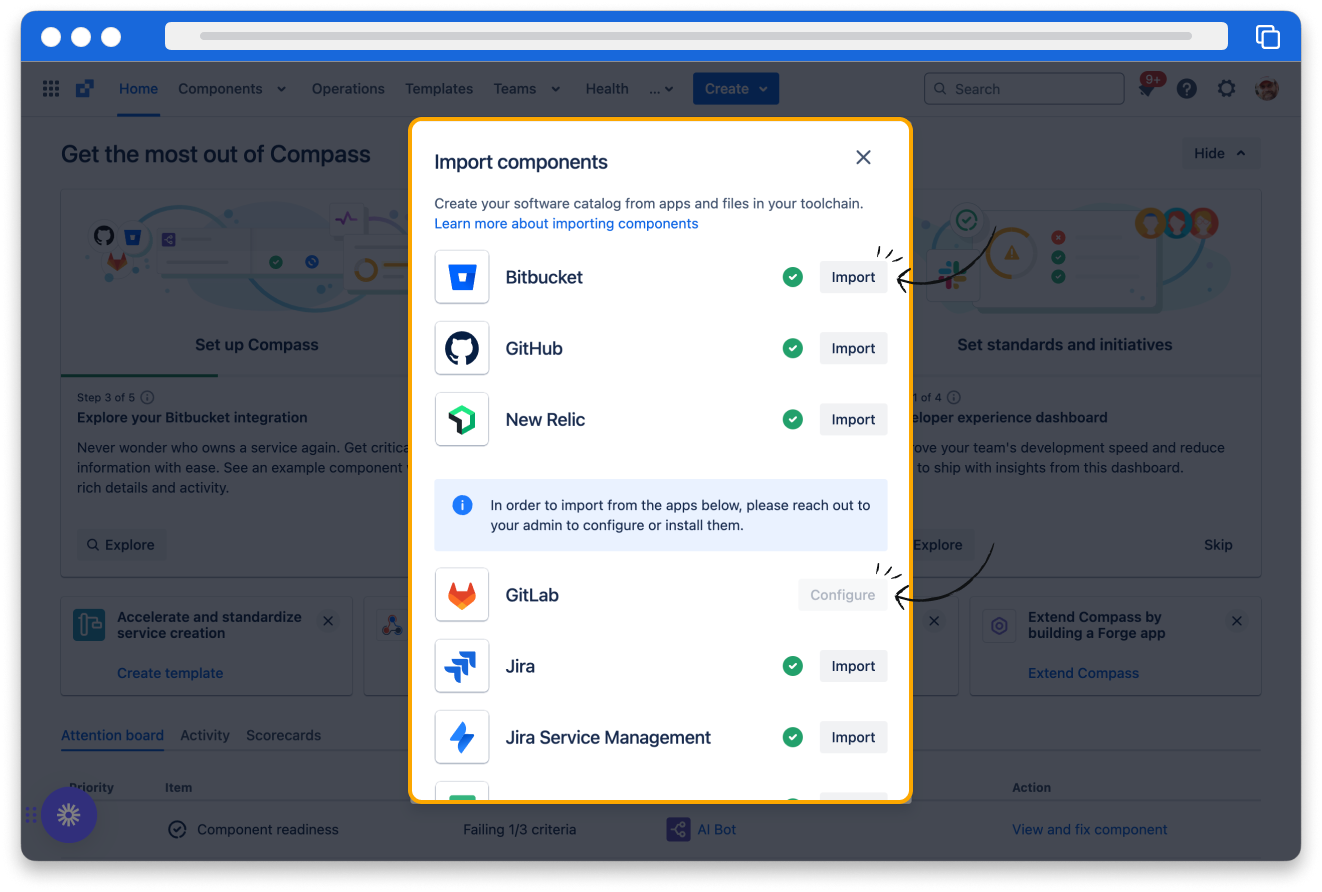1322x892 pixels.
Task: Switch to the Scorecards tab
Action: point(284,735)
